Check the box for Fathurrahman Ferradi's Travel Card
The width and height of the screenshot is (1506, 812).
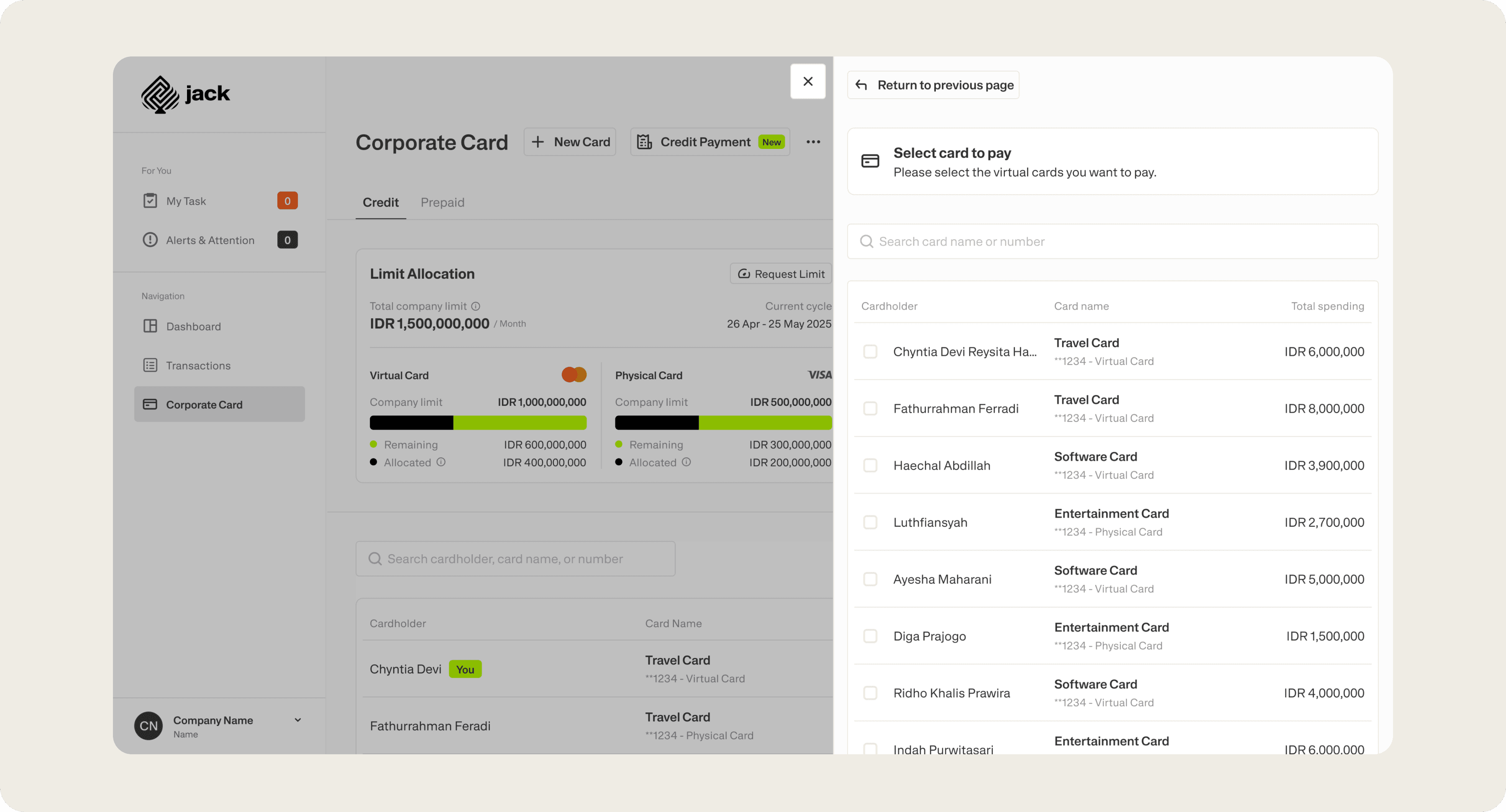870,408
